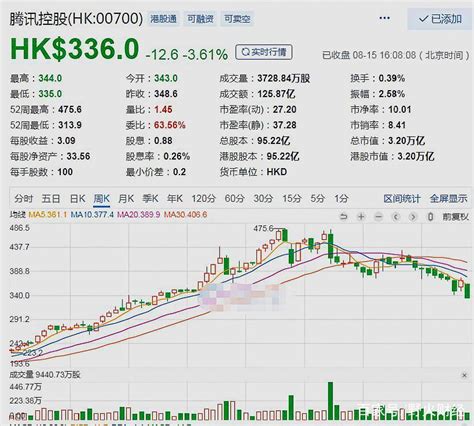Click the chart reset arrow icon
This screenshot has width=474, height=426.
click(x=343, y=217)
